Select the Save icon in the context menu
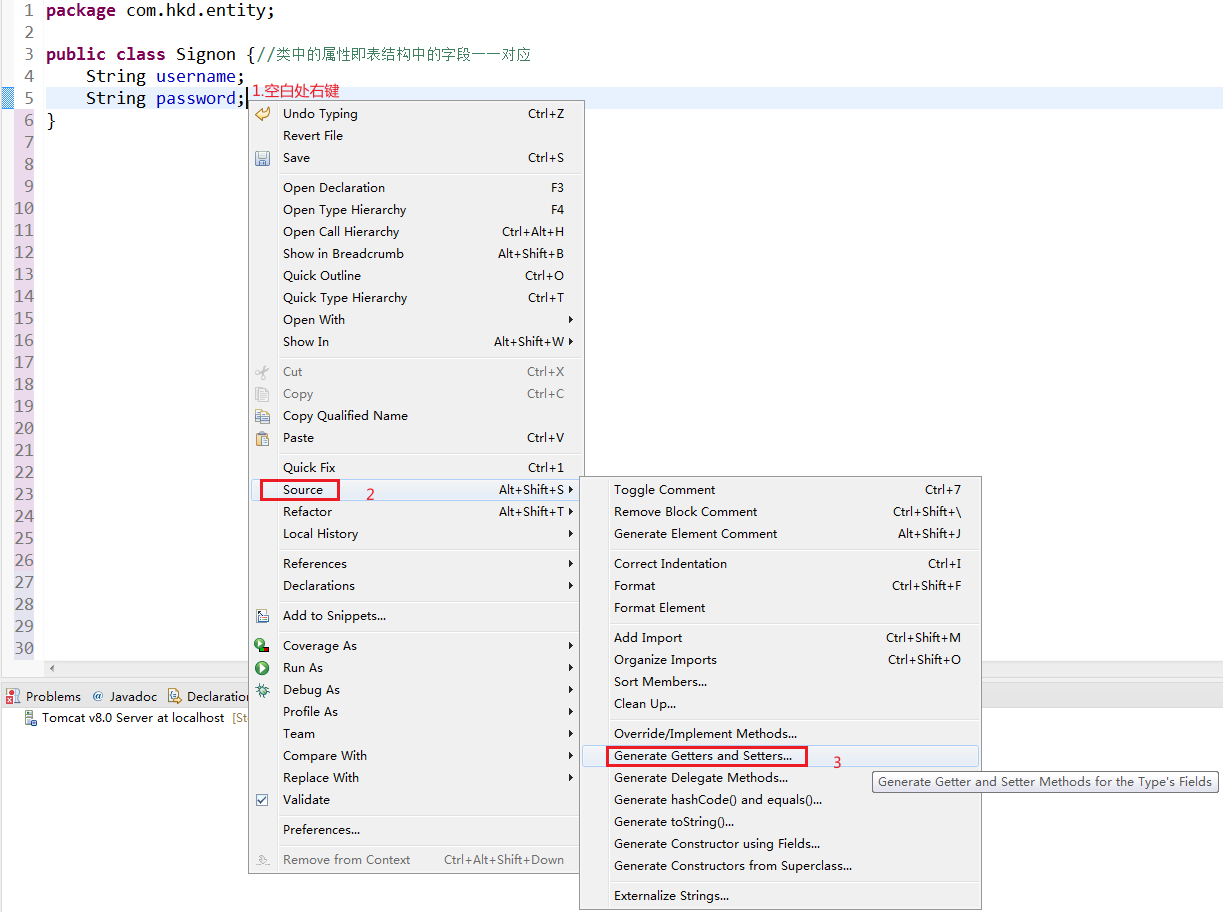The width and height of the screenshot is (1223, 912). pos(263,157)
